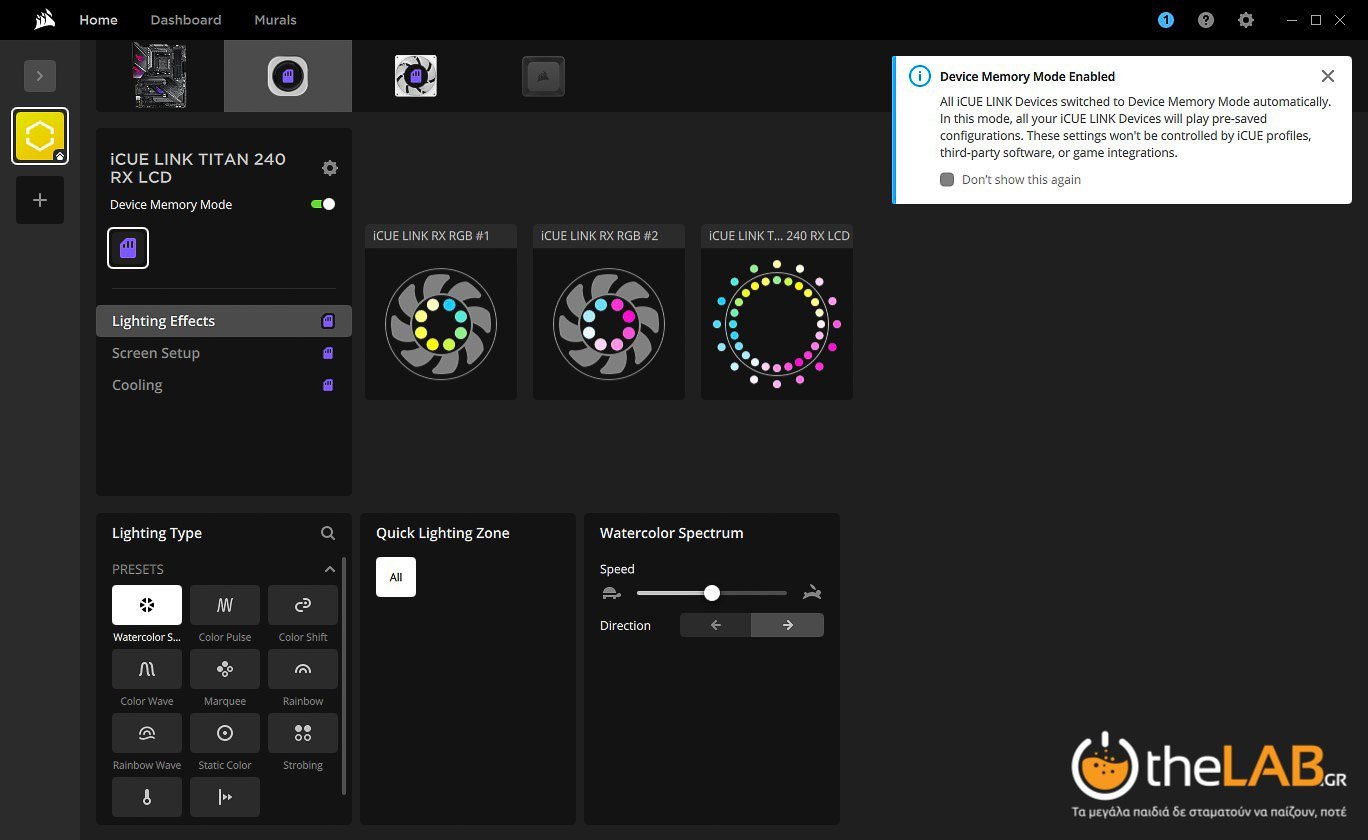Toggle Device Memory Mode switch

(x=323, y=204)
